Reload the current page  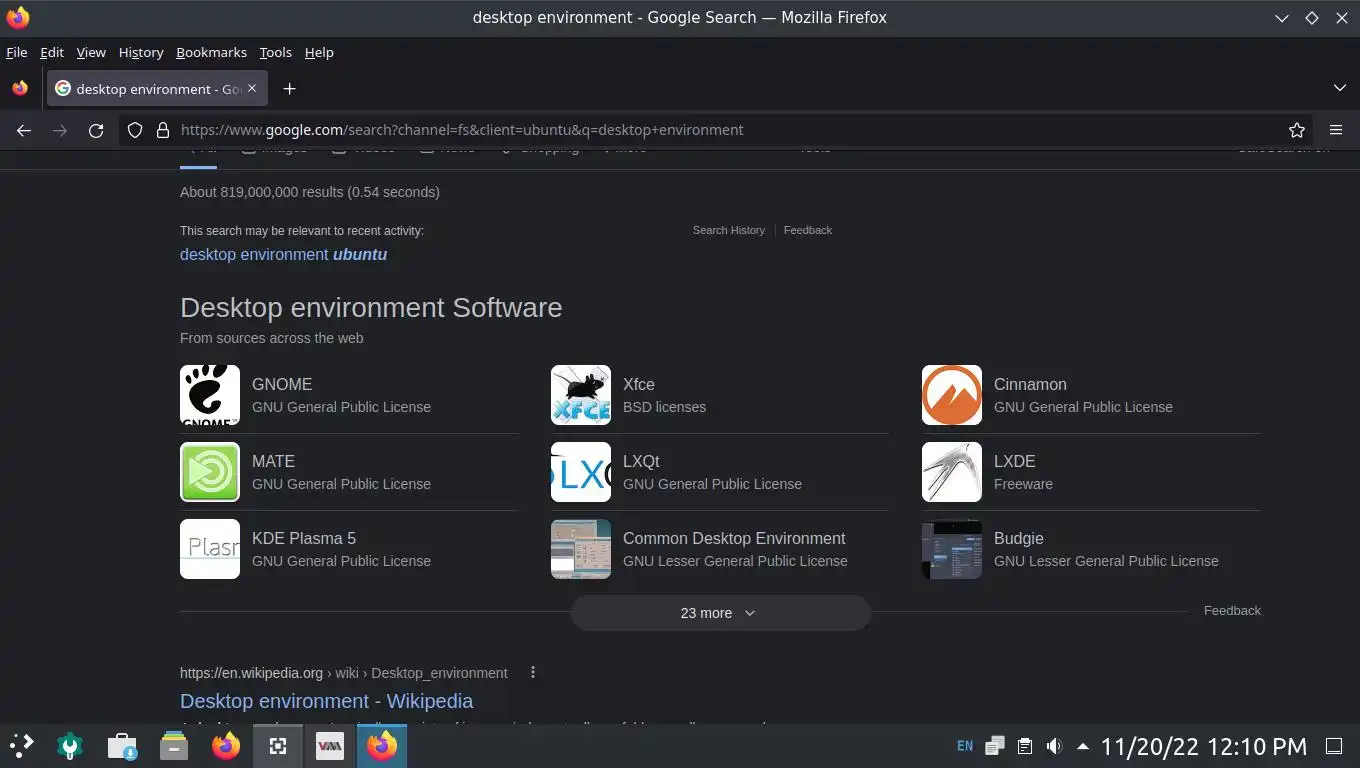point(96,130)
